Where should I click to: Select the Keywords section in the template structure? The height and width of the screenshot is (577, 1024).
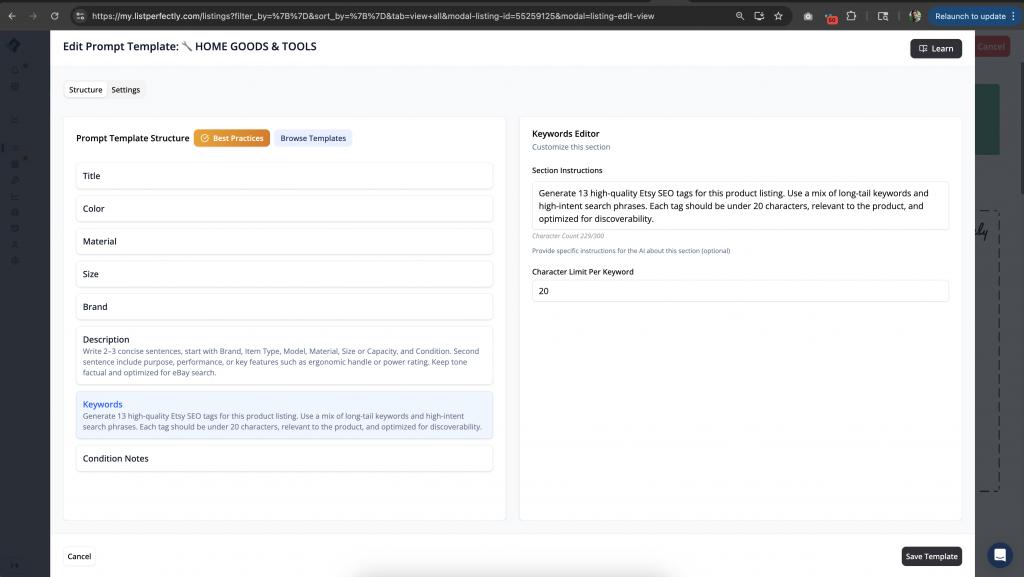click(284, 415)
